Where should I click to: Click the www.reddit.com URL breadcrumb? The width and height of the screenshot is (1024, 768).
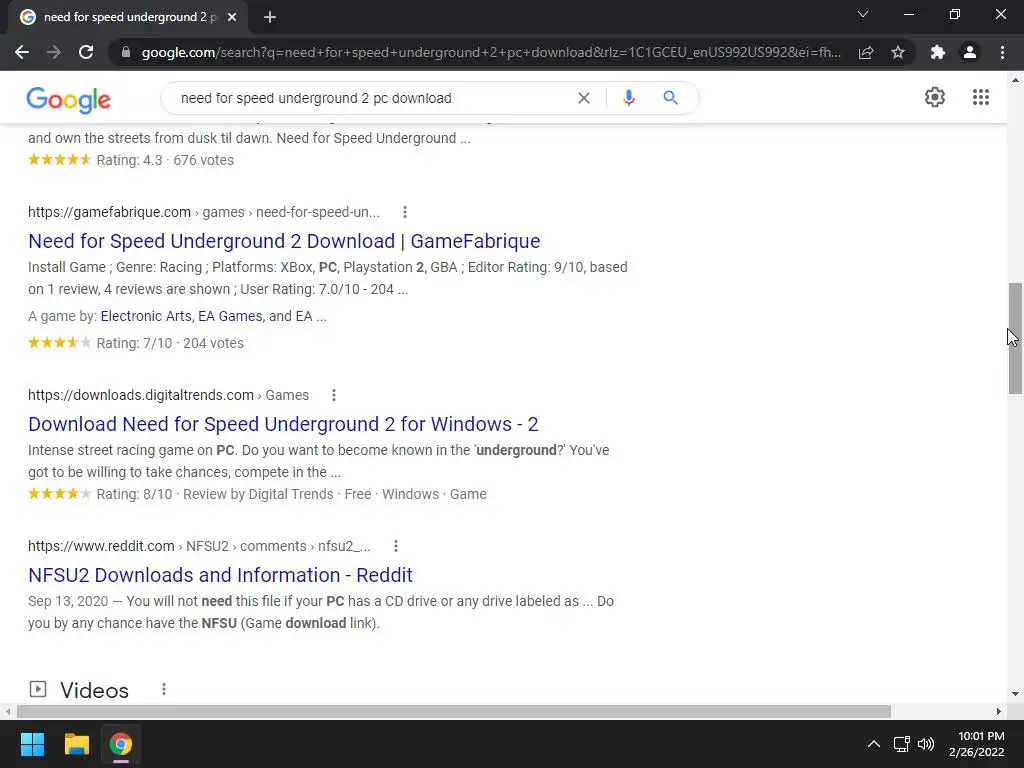click(x=199, y=546)
